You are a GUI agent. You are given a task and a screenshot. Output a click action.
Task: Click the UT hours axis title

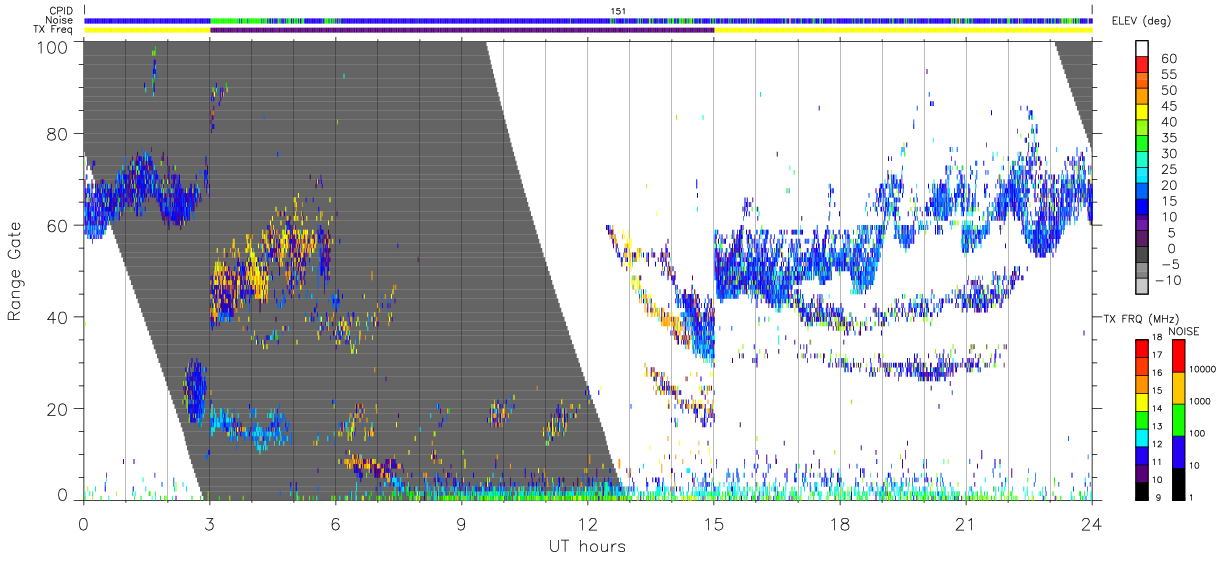point(587,546)
